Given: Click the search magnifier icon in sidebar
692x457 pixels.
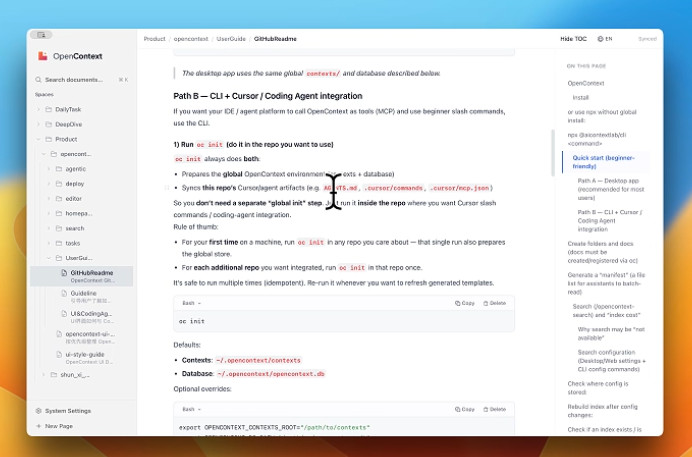Looking at the screenshot, I should click(x=38, y=80).
